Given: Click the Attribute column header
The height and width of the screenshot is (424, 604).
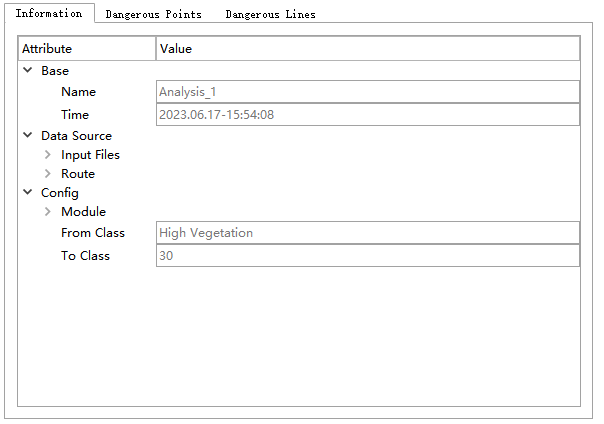Looking at the screenshot, I should tap(87, 49).
